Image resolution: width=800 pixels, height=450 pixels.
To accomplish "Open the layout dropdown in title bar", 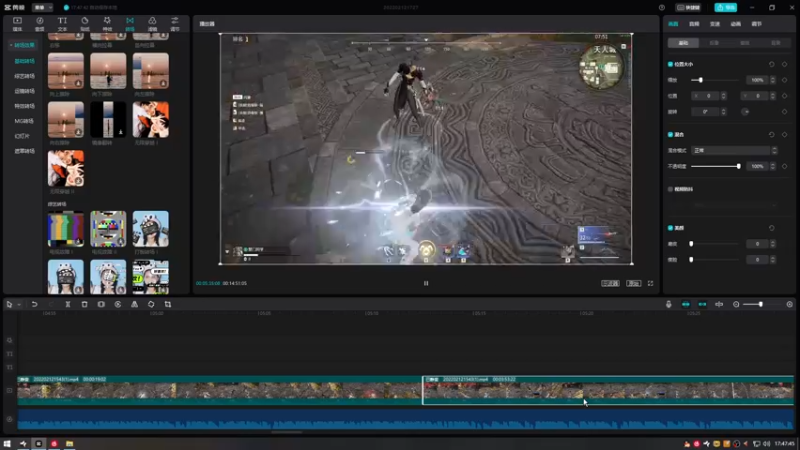I will coord(43,8).
